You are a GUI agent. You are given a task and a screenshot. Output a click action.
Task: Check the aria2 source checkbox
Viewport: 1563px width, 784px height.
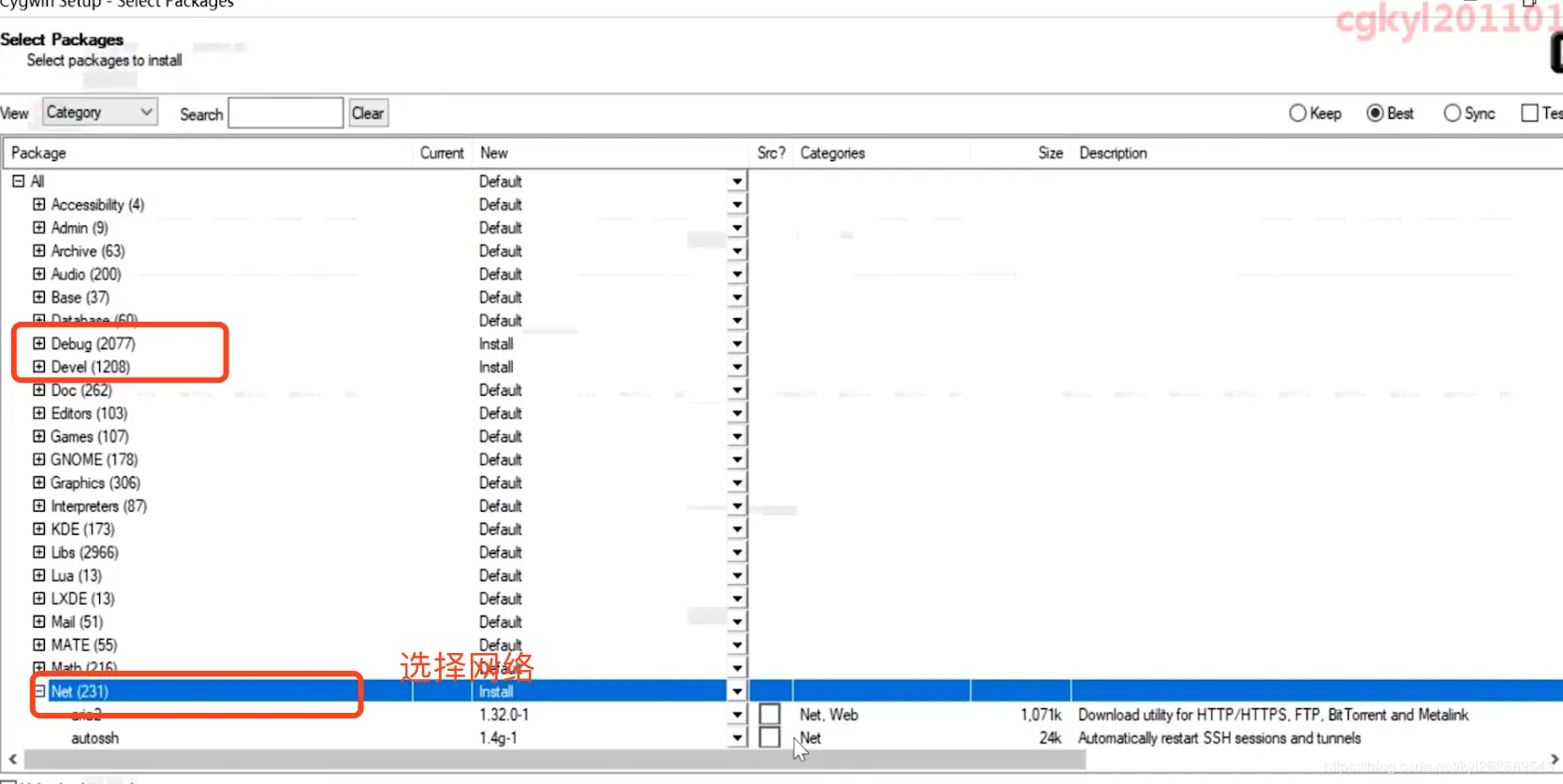pyautogui.click(x=769, y=715)
